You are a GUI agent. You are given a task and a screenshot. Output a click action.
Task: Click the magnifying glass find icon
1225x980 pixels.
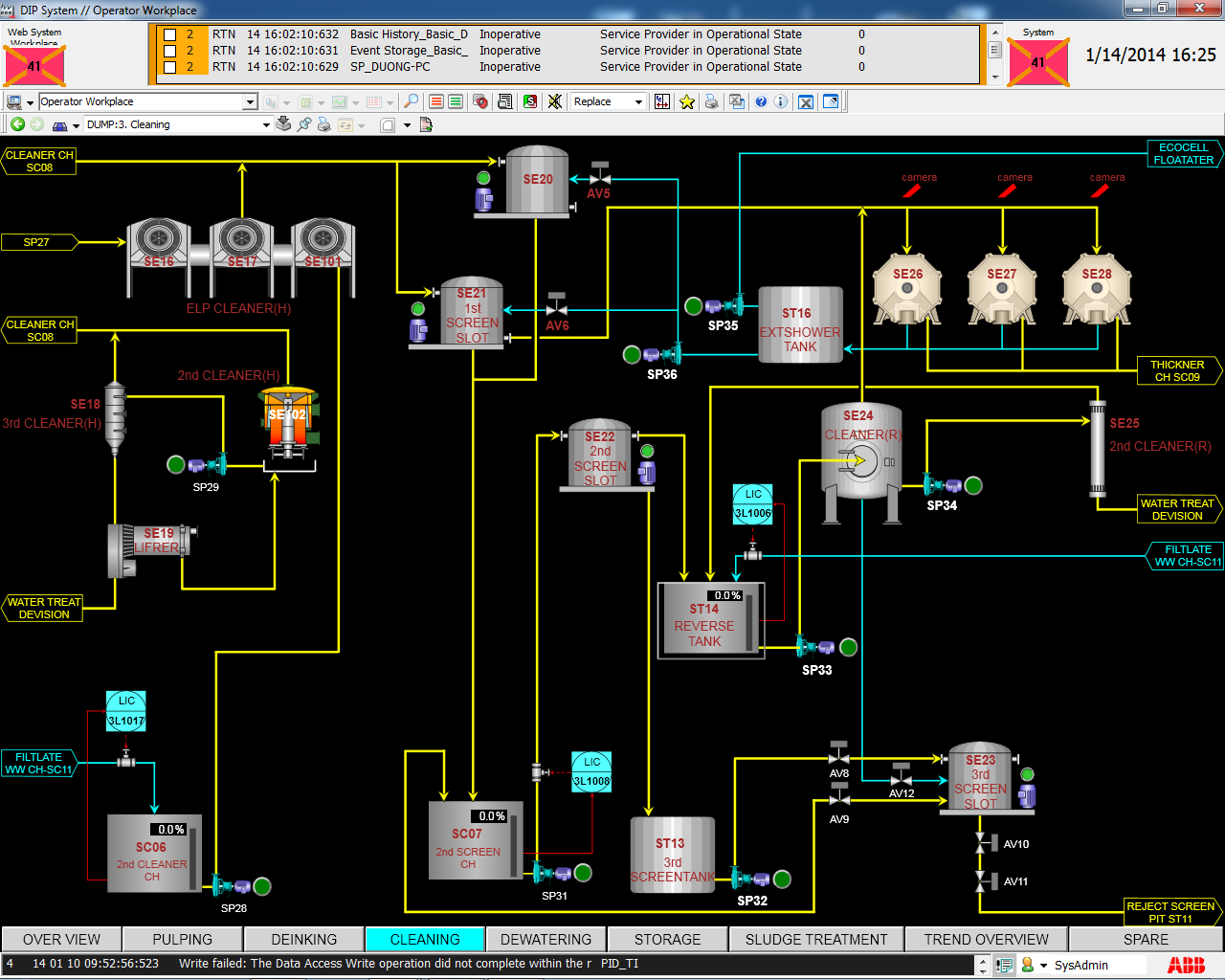pyautogui.click(x=411, y=101)
